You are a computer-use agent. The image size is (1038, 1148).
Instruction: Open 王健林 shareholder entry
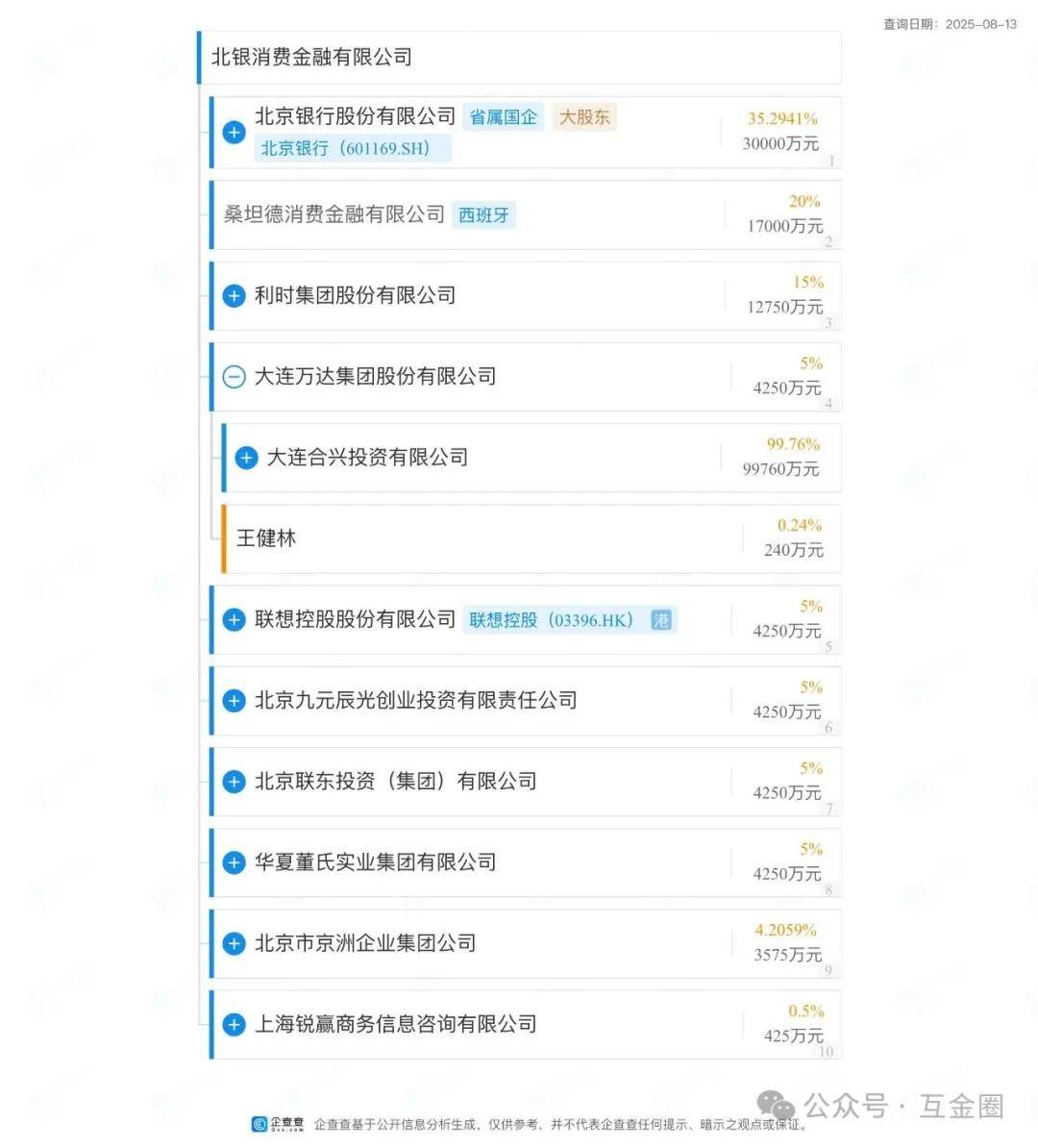(x=266, y=538)
